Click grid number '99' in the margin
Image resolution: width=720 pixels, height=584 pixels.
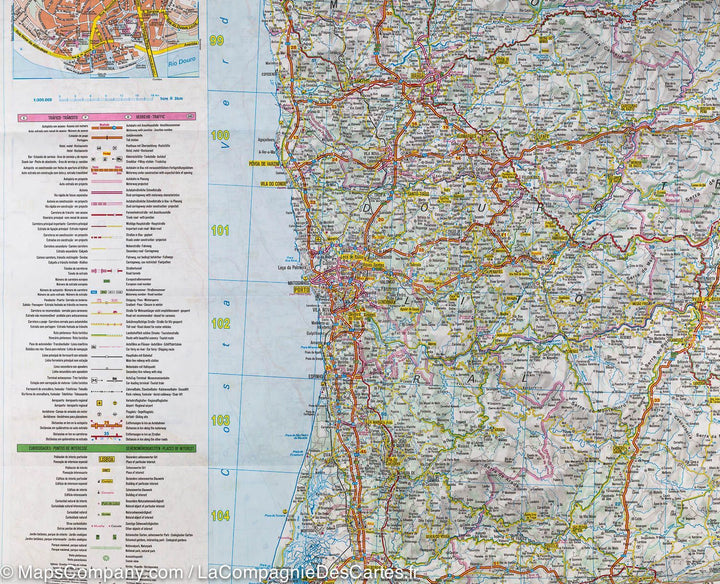click(x=217, y=41)
